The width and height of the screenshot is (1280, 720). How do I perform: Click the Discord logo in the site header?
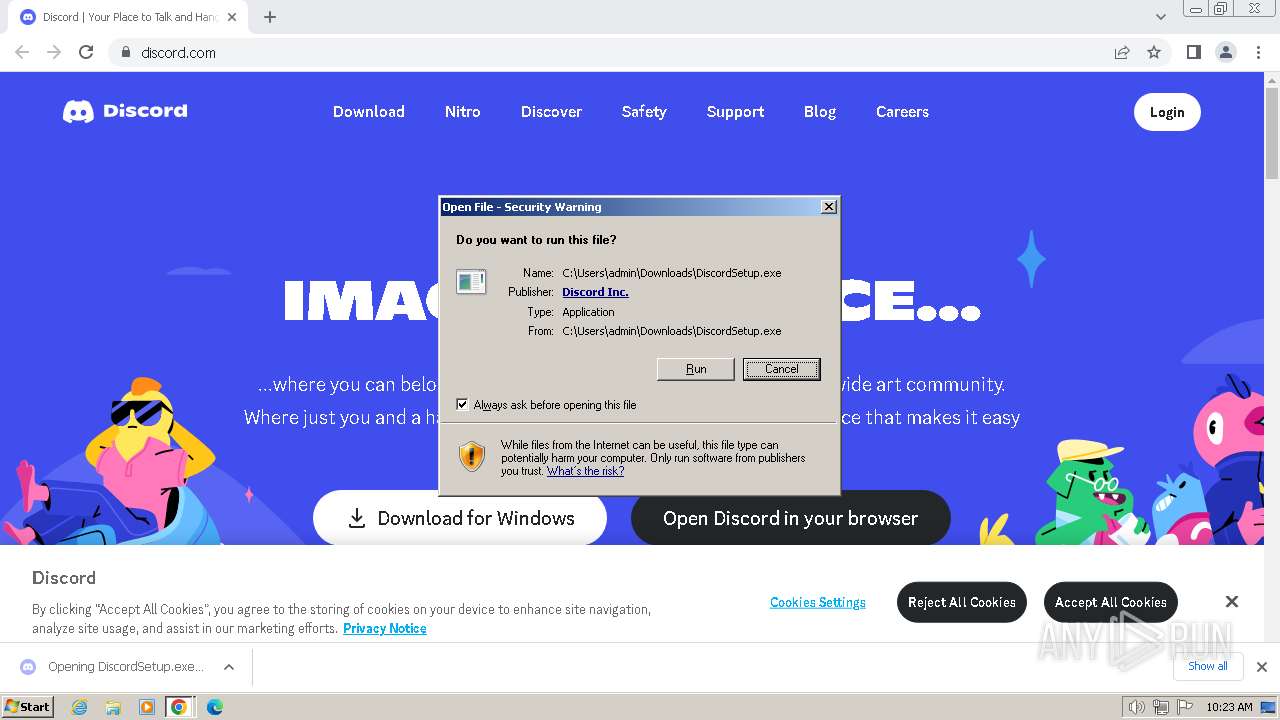coord(125,111)
